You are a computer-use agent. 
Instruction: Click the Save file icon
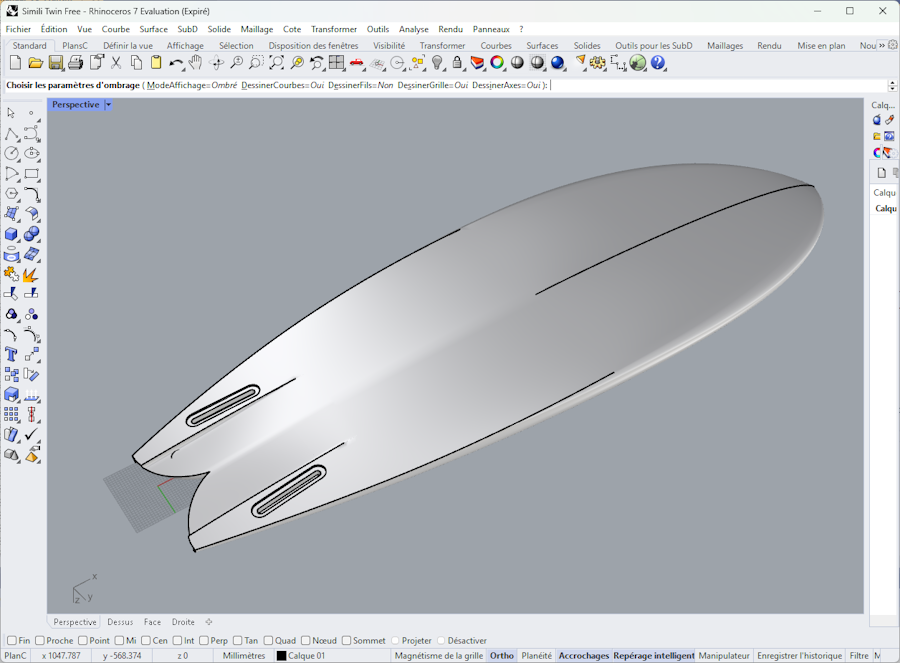pos(56,63)
